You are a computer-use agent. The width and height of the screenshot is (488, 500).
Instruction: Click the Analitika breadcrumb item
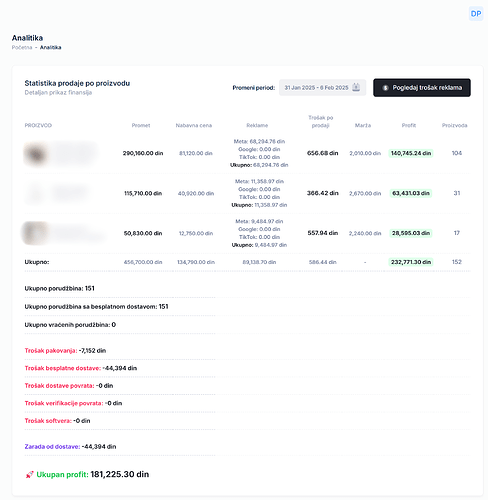[50, 47]
